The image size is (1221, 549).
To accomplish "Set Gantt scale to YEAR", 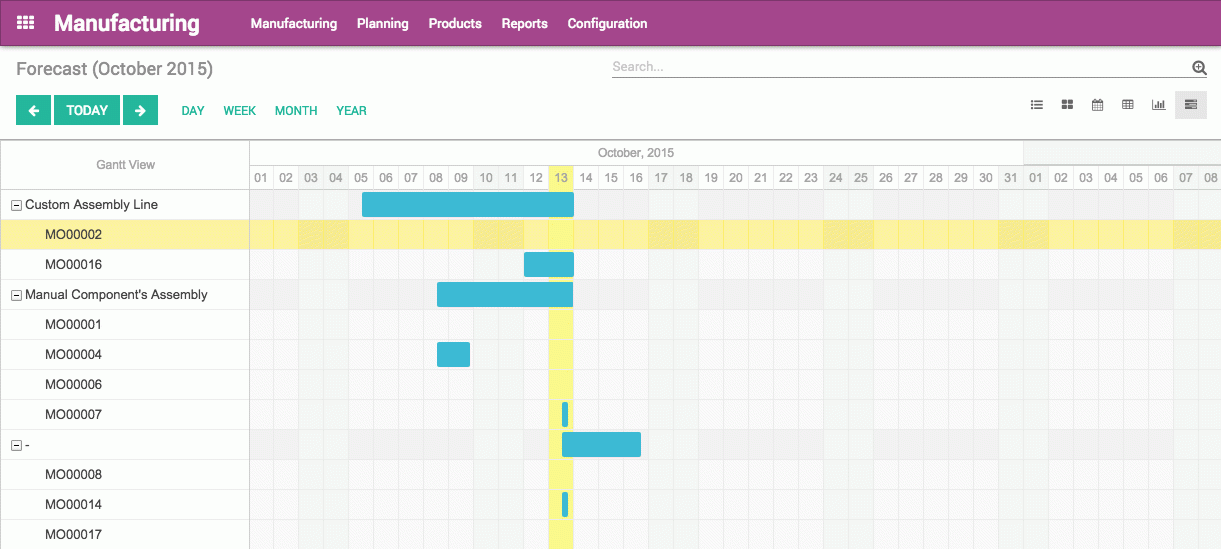I will (351, 111).
